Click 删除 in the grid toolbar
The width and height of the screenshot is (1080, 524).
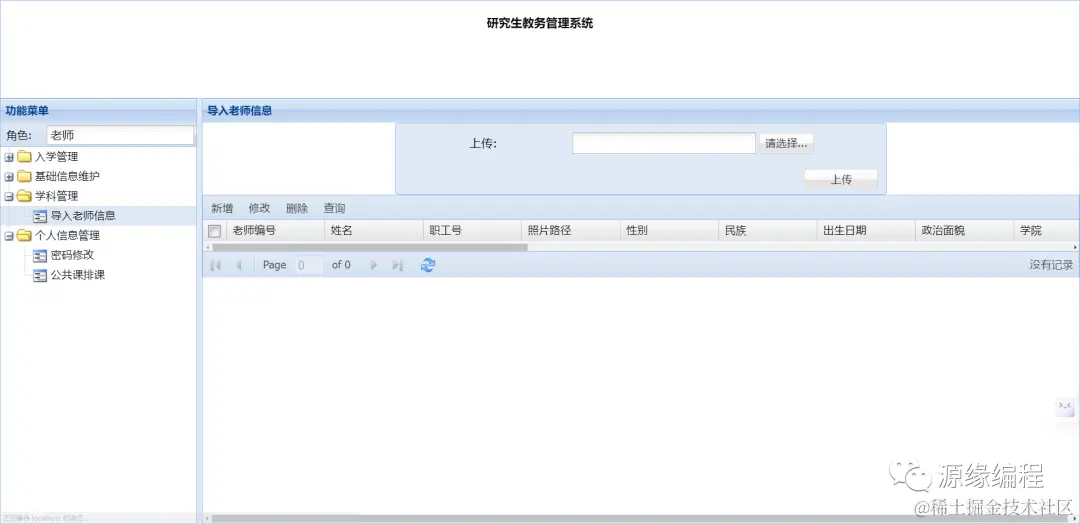[297, 209]
